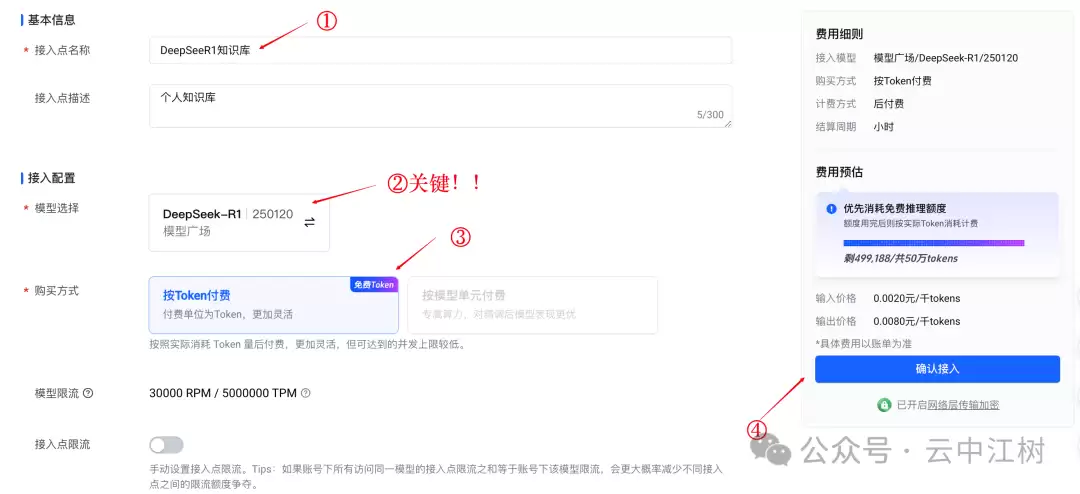Click the 5/300 character counter
This screenshot has height=494, width=1080.
point(710,115)
